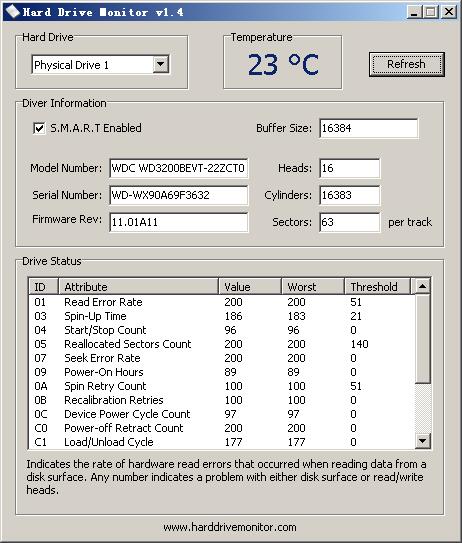The width and height of the screenshot is (462, 543).
Task: Click the 23 °C temperature reading
Action: coord(283,64)
